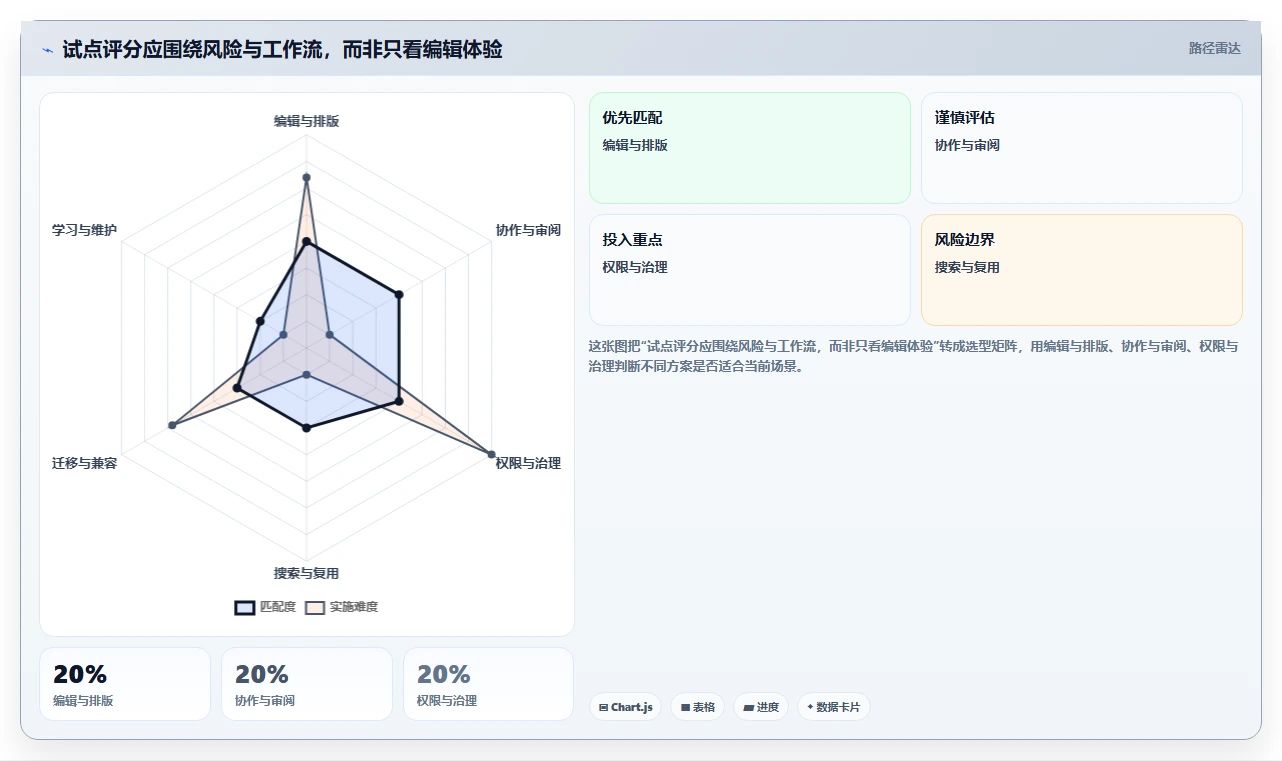Toggle the 匹配度 legend entry
This screenshot has height=761, width=1282.
pyautogui.click(x=265, y=607)
